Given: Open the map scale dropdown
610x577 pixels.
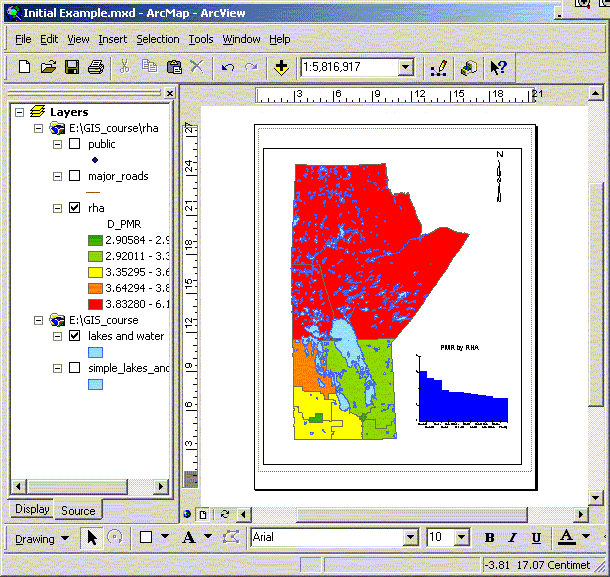Looking at the screenshot, I should pos(405,67).
